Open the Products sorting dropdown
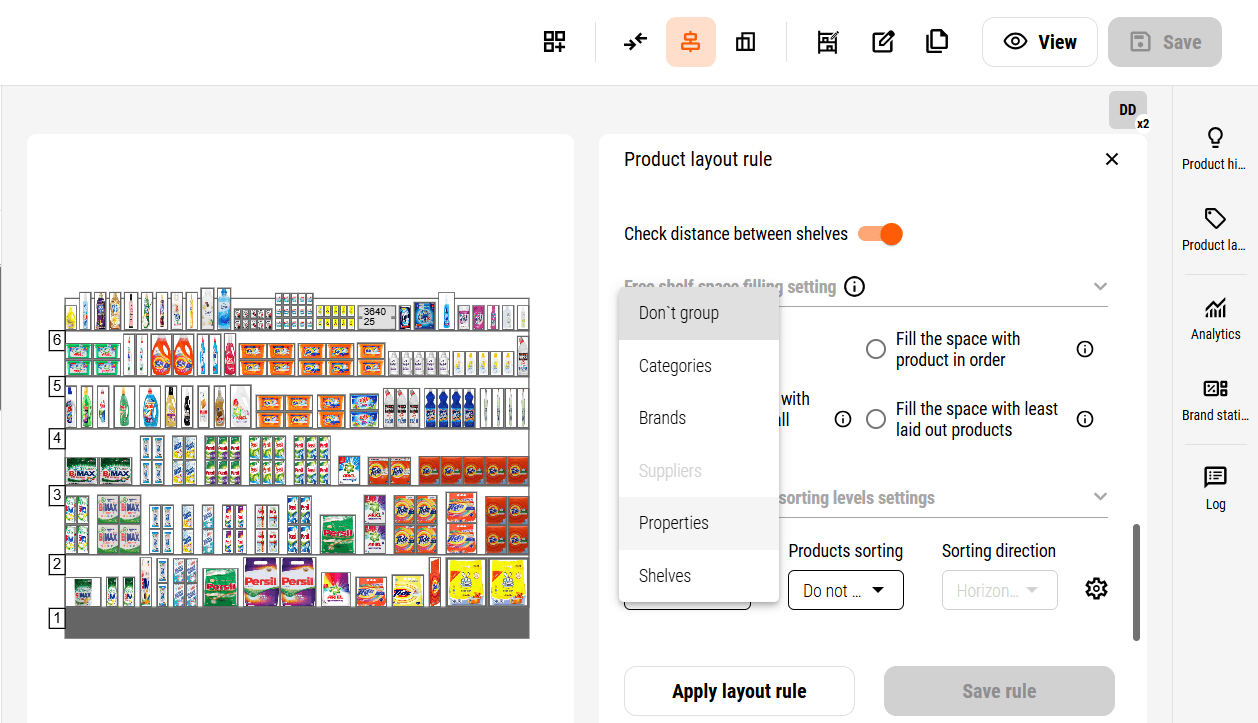The height and width of the screenshot is (723, 1258). click(845, 590)
